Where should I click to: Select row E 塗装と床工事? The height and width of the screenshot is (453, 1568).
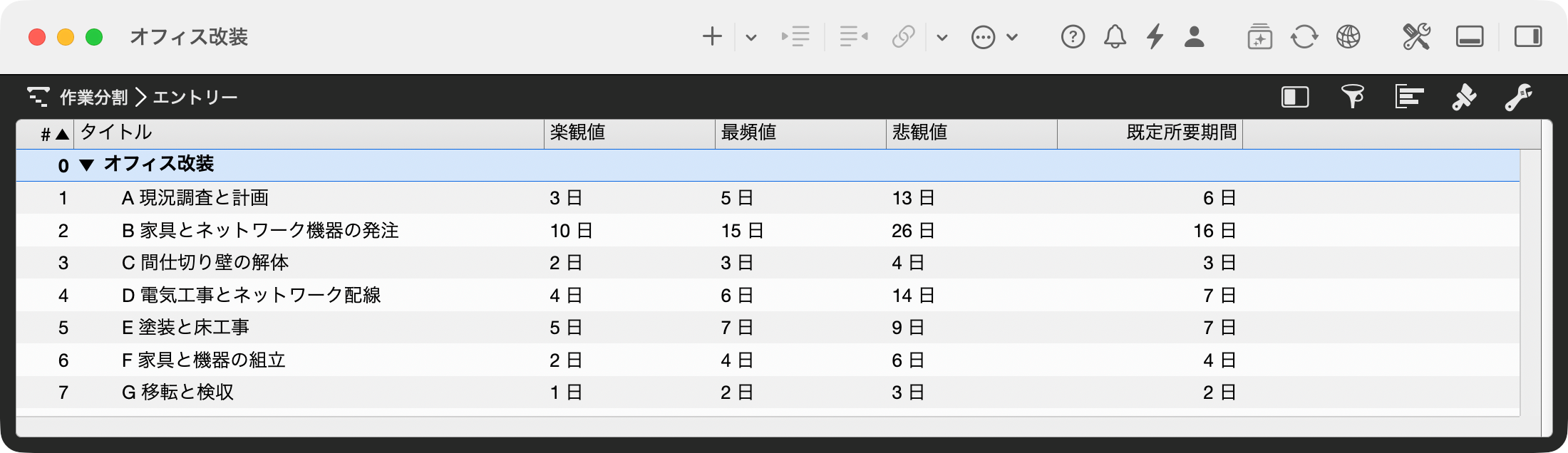point(768,328)
